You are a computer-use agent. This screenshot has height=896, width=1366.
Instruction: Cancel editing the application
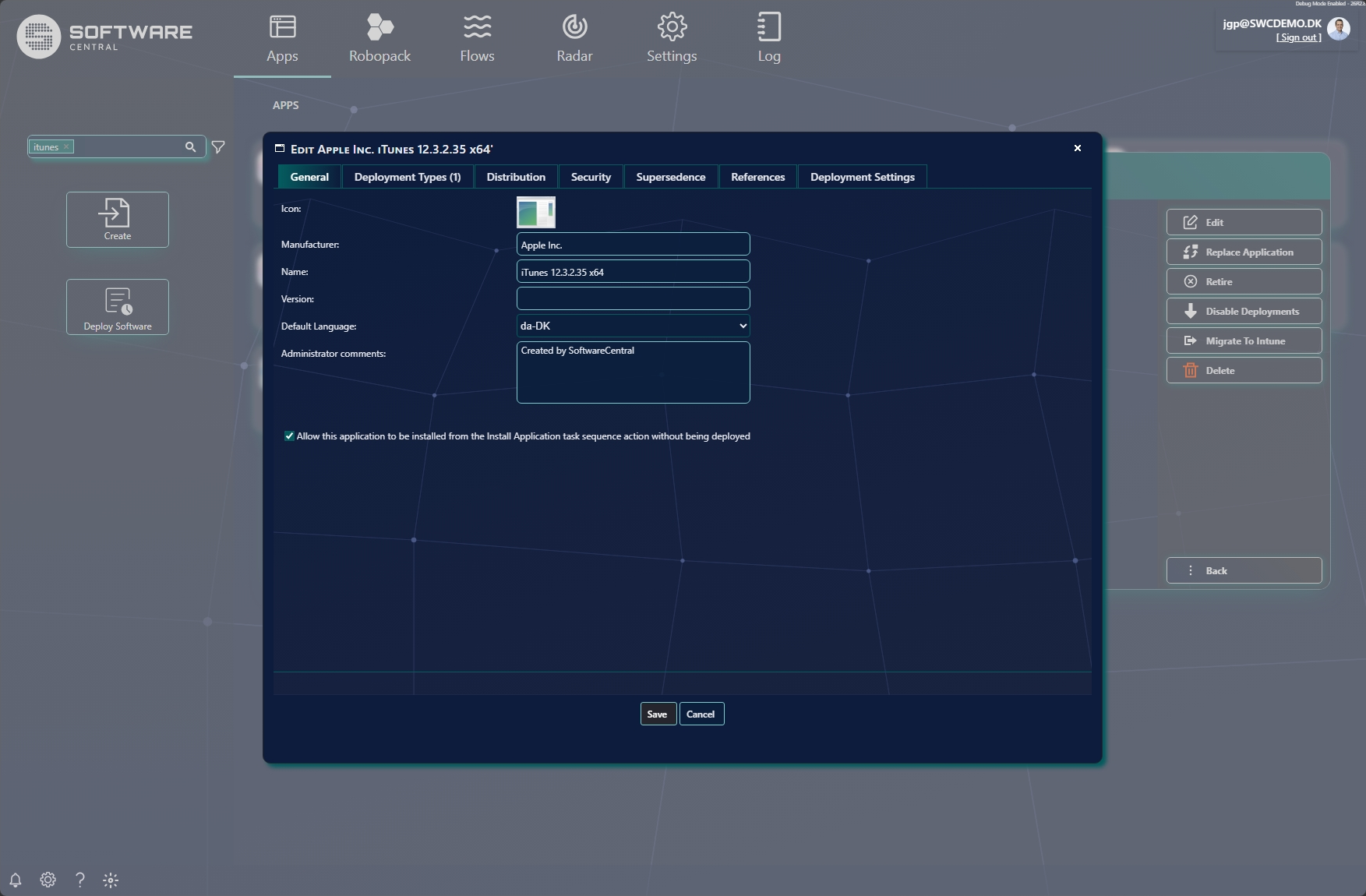pyautogui.click(x=701, y=714)
